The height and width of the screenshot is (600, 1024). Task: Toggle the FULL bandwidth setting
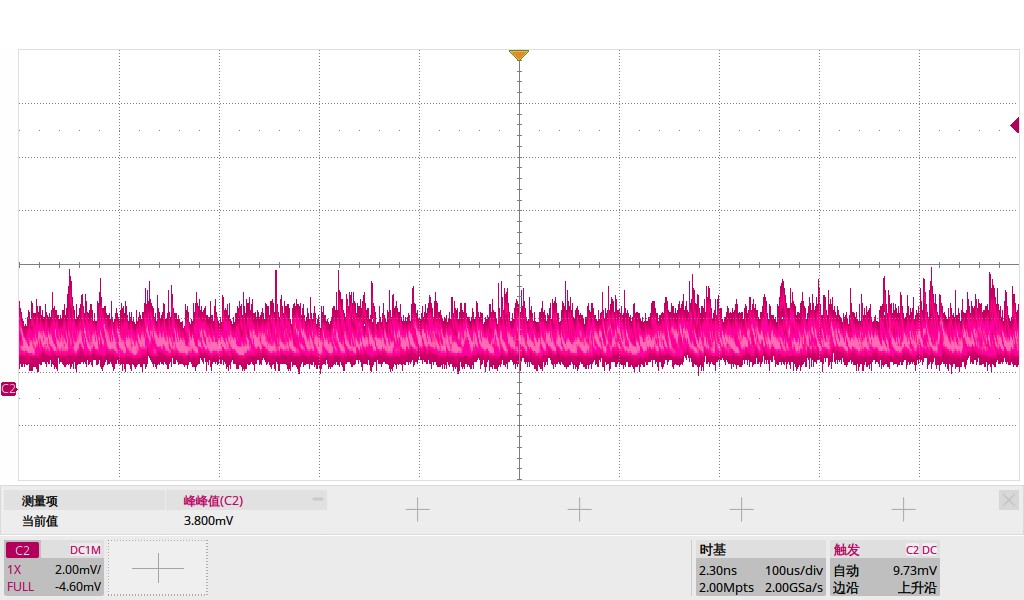(21, 586)
